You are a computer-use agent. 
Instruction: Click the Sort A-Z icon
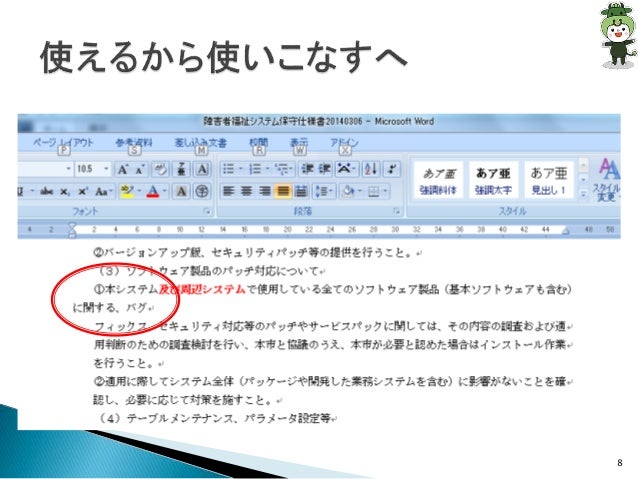[371, 169]
